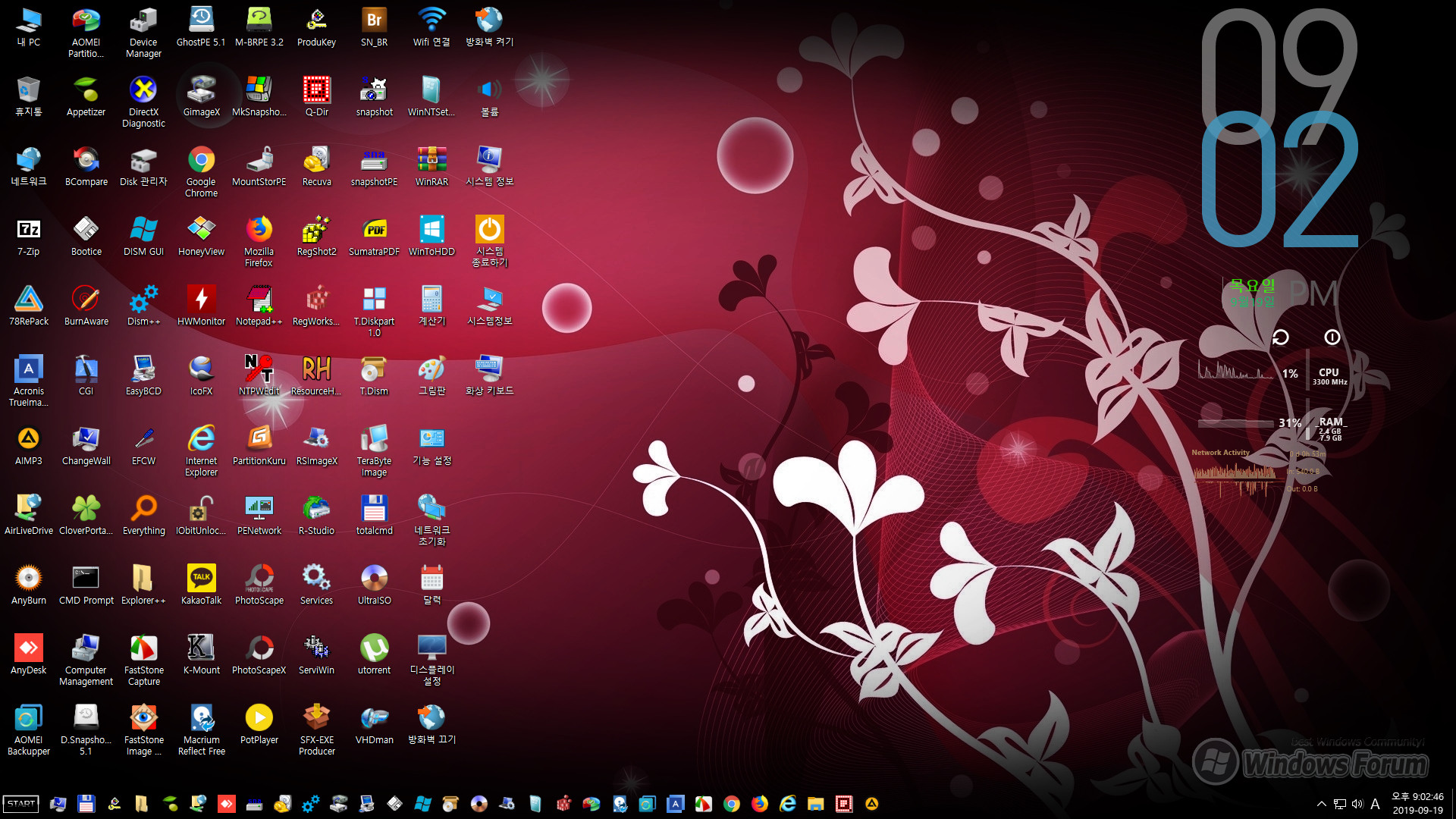1456x819 pixels.
Task: Launch GimageX from the desktop
Action: tap(201, 96)
